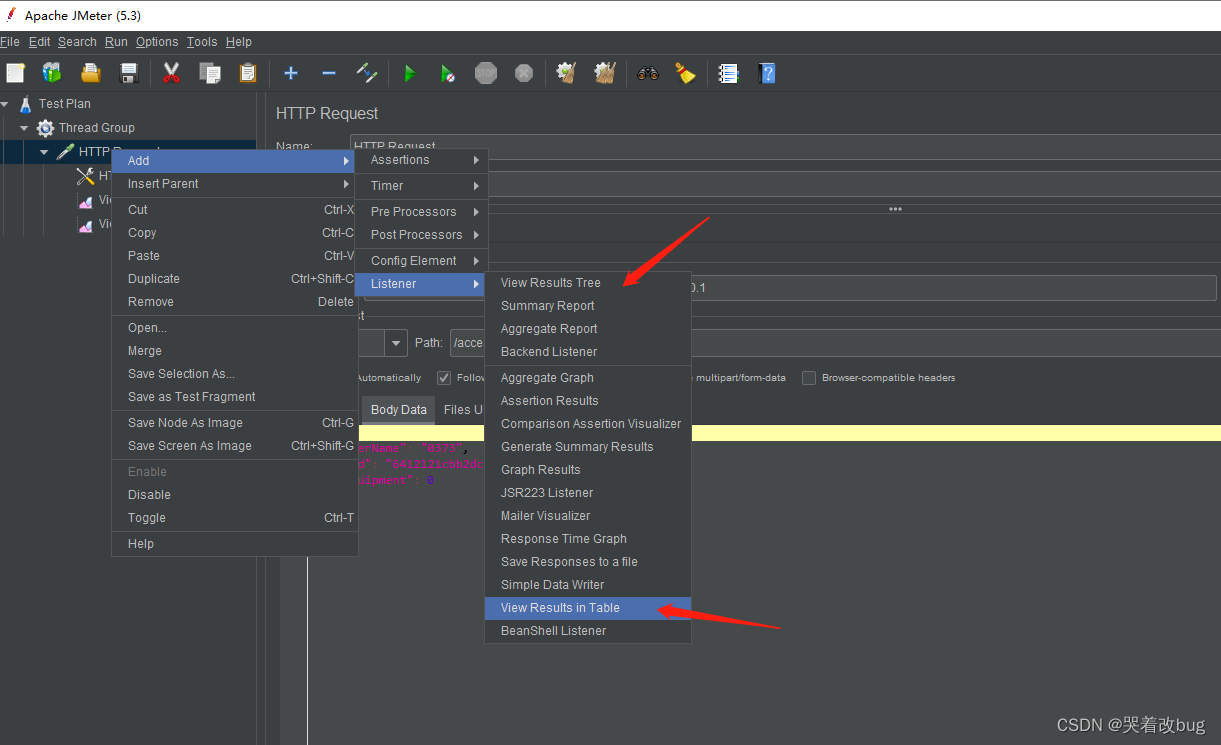
Task: Click the Path input field
Action: pos(835,343)
